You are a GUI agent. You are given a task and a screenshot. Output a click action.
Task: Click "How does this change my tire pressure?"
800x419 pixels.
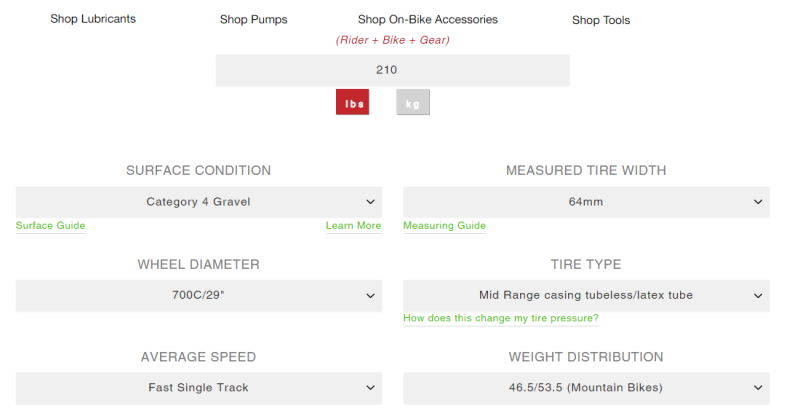click(x=500, y=319)
